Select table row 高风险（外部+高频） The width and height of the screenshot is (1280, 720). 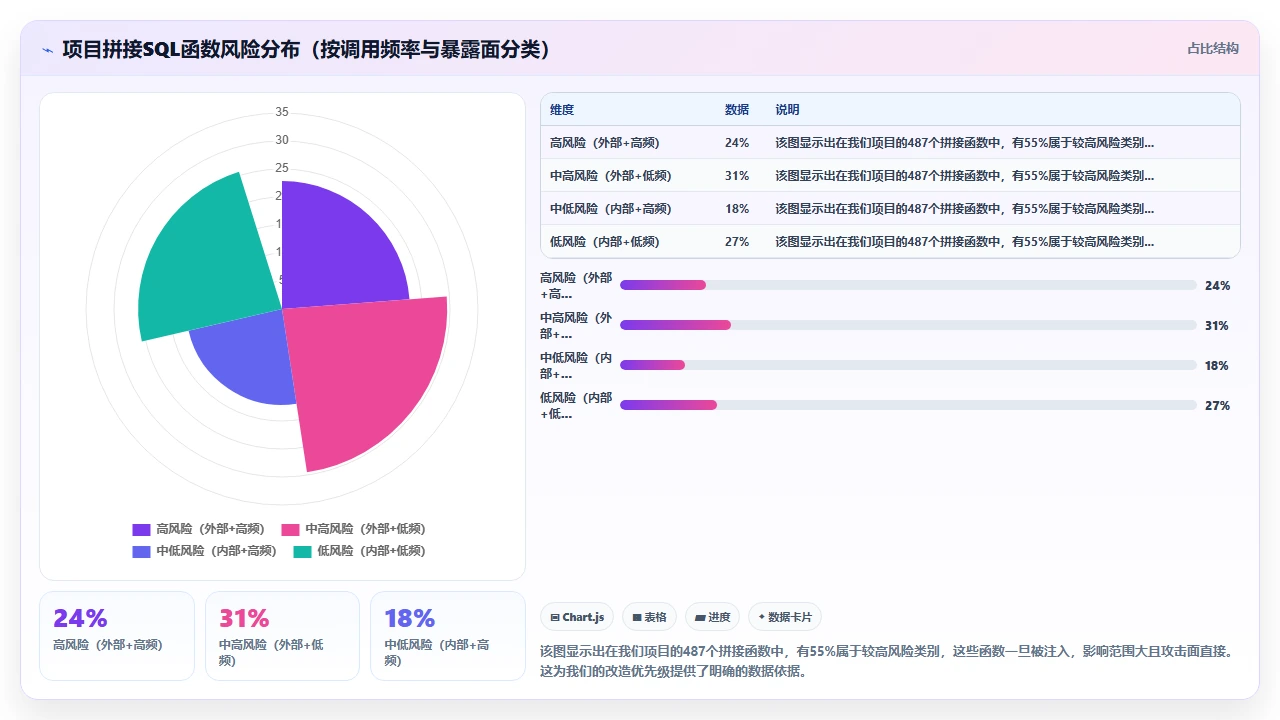click(890, 143)
